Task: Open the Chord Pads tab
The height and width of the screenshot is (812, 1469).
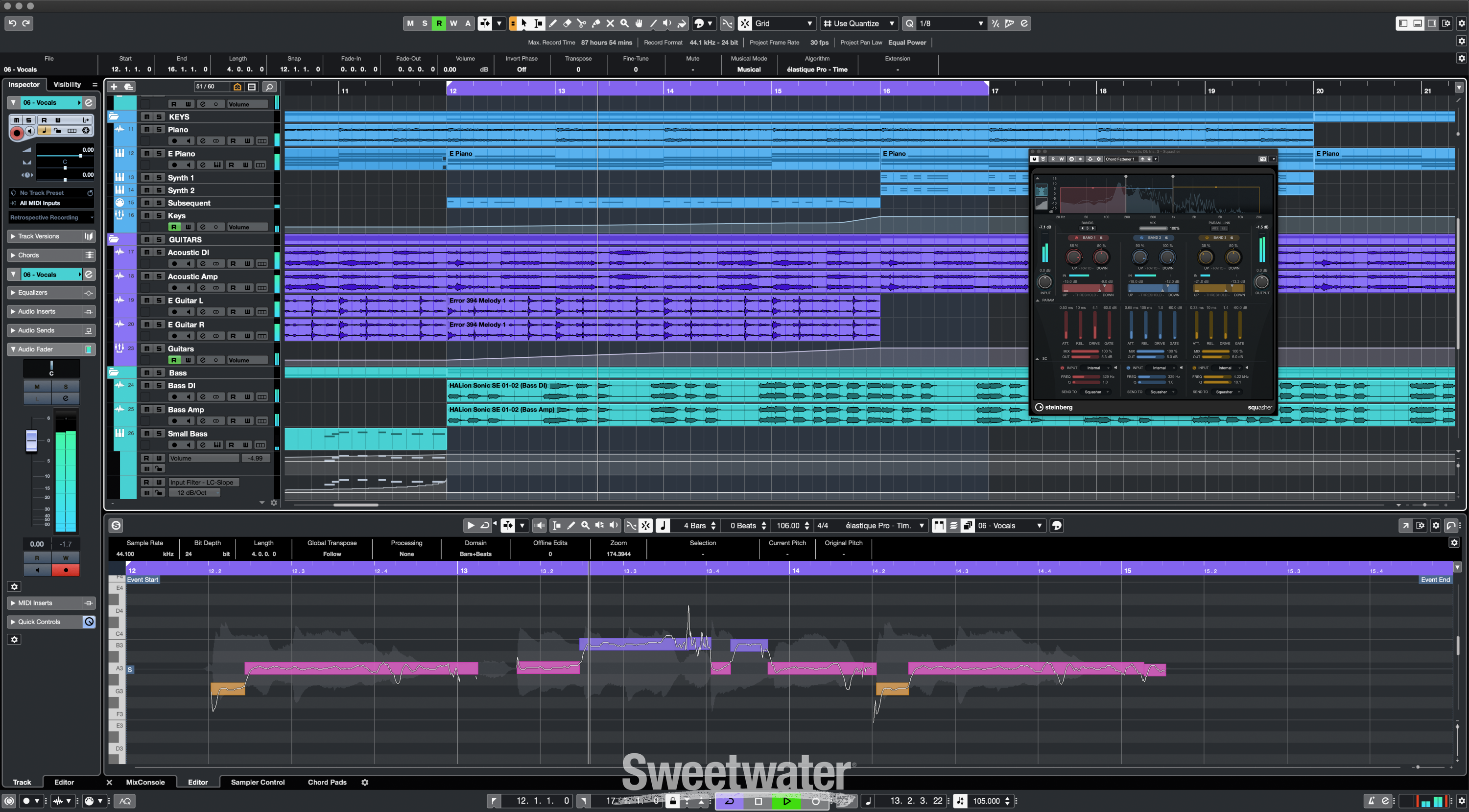Action: (327, 782)
